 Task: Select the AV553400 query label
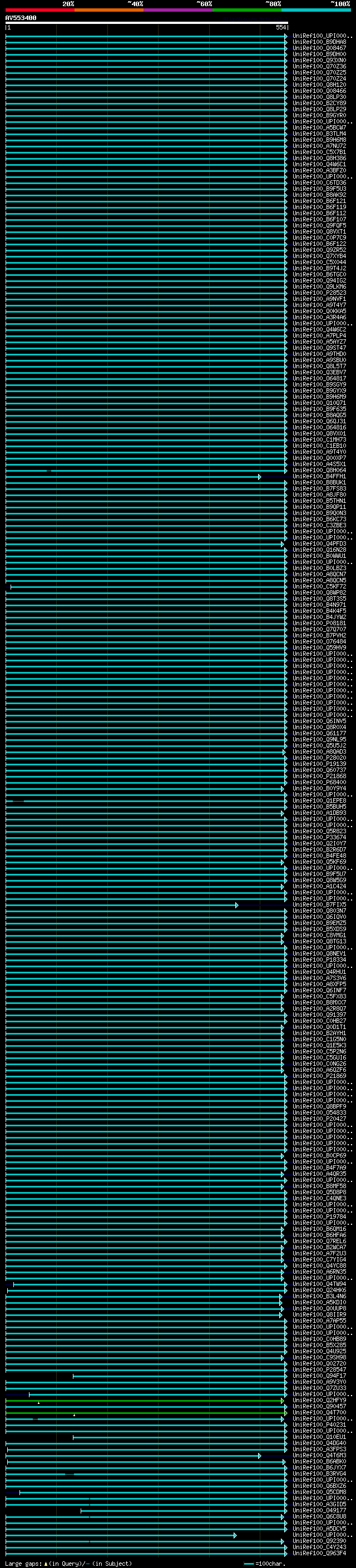(21, 18)
